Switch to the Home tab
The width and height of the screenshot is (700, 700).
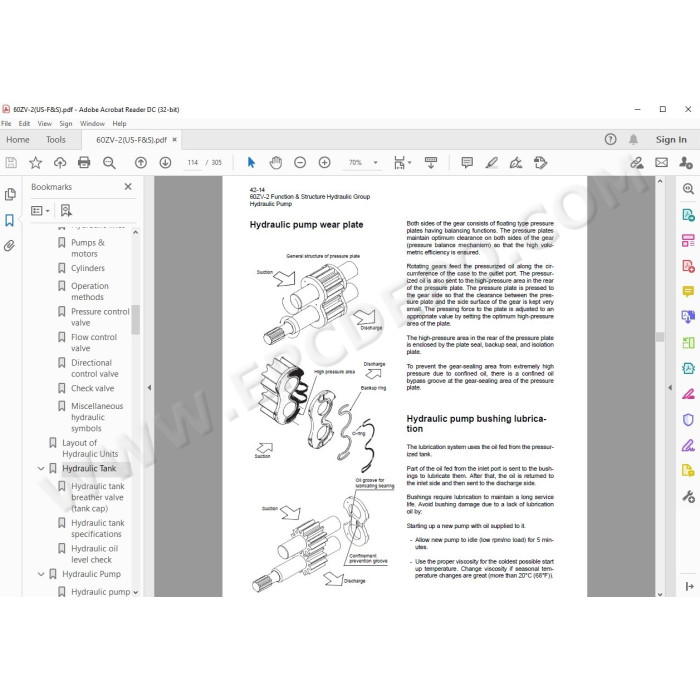18,140
